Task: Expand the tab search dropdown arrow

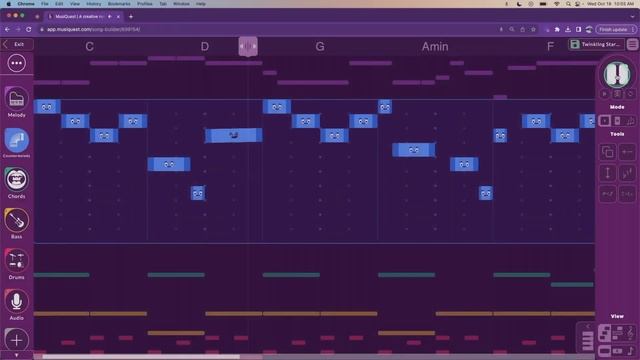Action: (x=632, y=17)
